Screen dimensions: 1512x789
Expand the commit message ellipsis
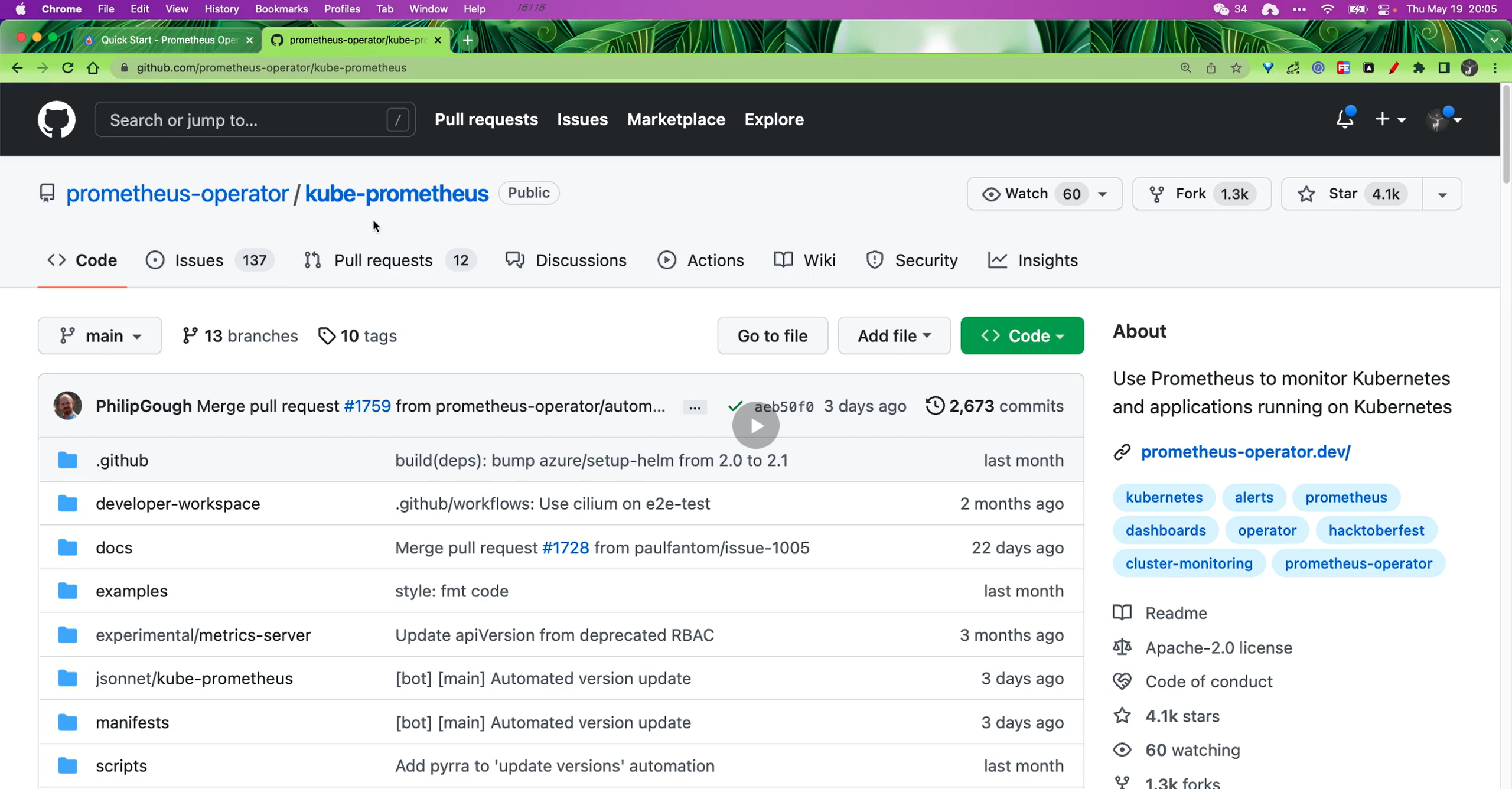tap(695, 407)
